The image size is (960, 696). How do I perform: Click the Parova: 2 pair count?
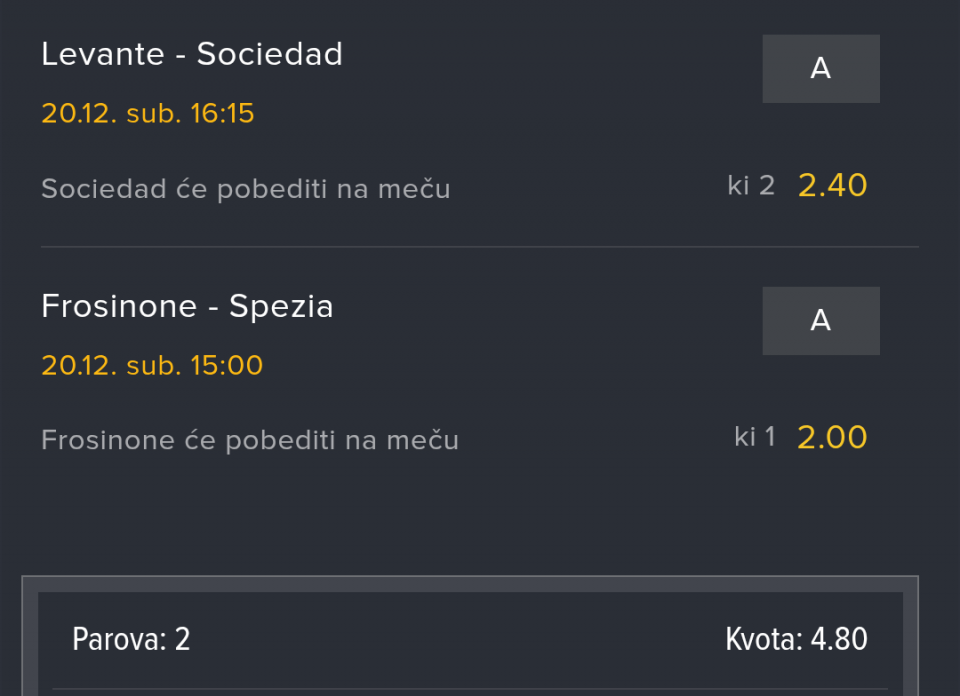[131, 640]
